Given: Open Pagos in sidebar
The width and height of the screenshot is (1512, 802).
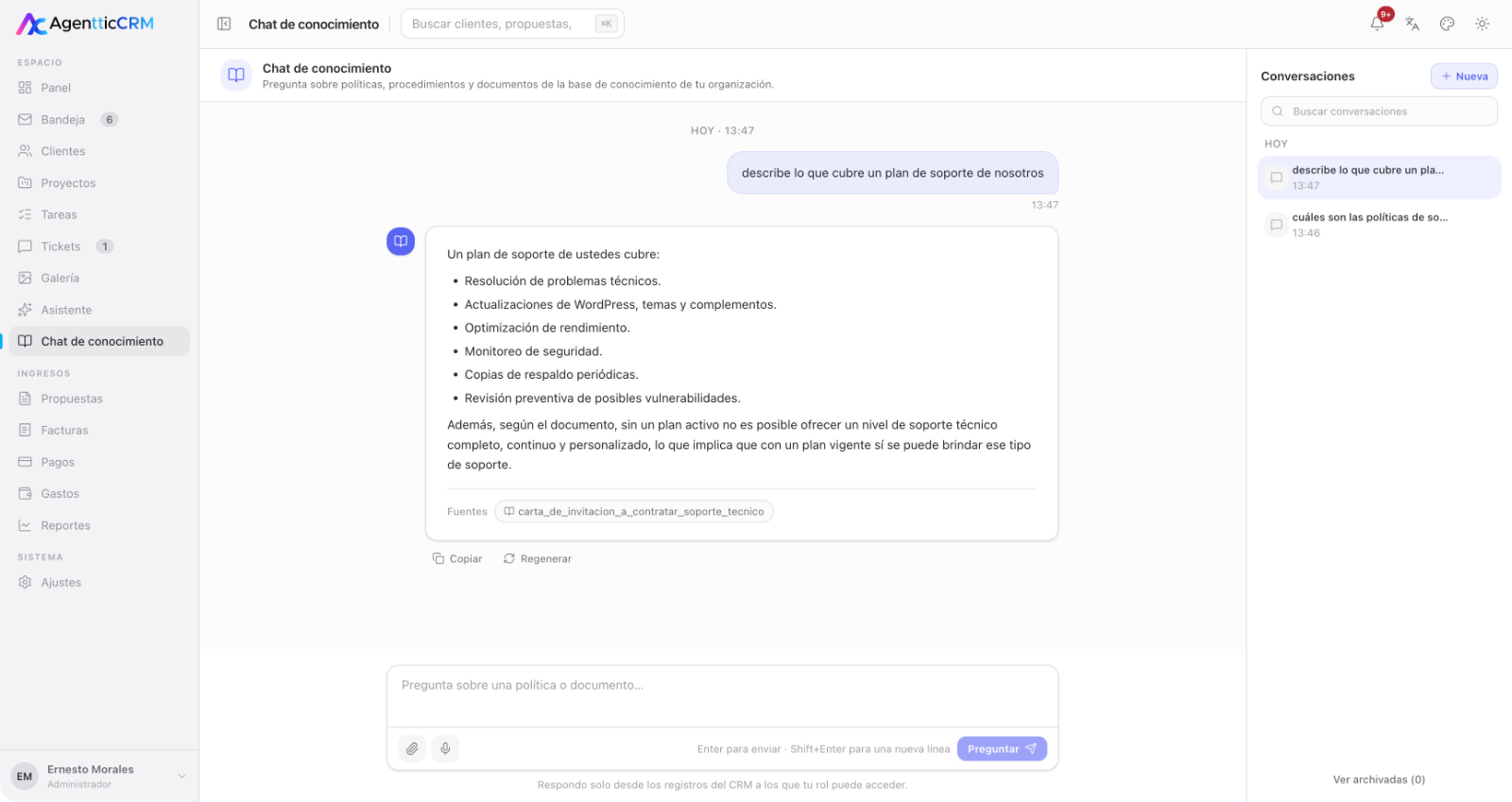Looking at the screenshot, I should point(99,462).
